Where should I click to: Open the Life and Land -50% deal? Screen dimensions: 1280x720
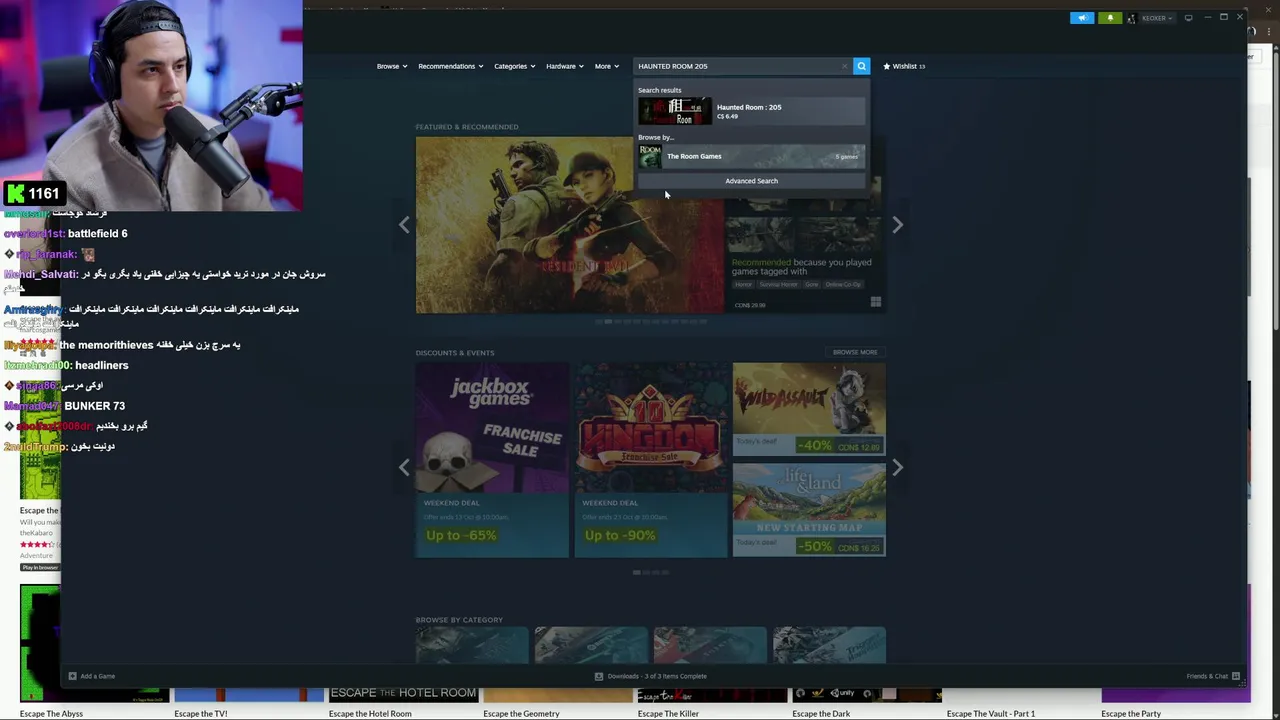coord(809,509)
